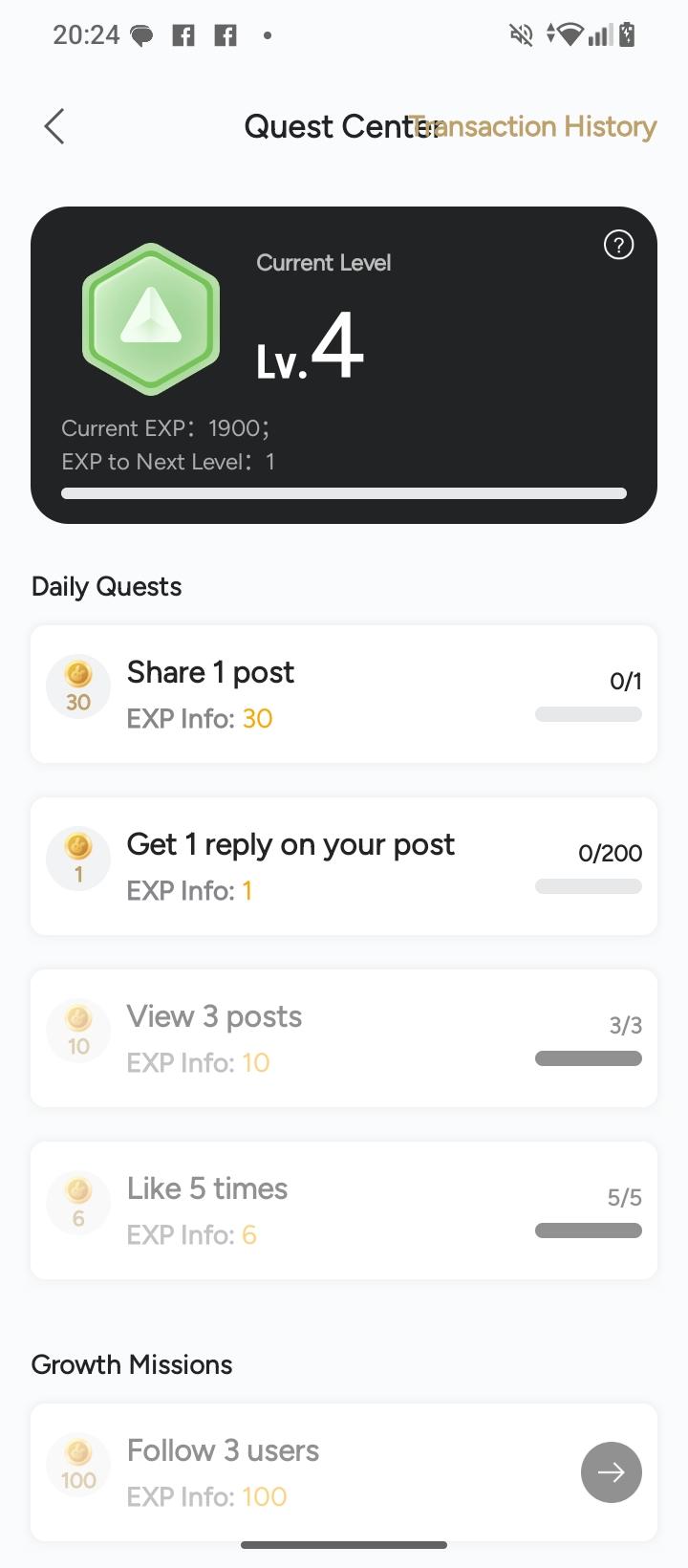The width and height of the screenshot is (688, 1568).
Task: Open the Follow 3 users growth mission
Action: (611, 1472)
